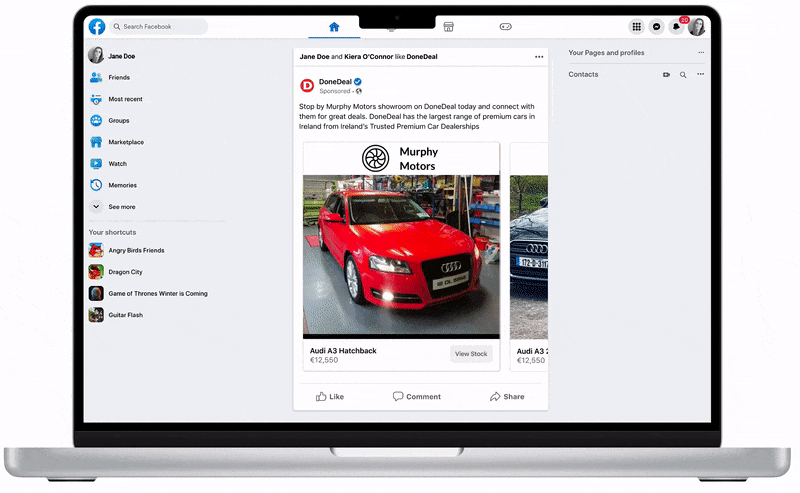Open the Gaming tab in top bar
The height and width of the screenshot is (493, 800).
click(x=506, y=27)
